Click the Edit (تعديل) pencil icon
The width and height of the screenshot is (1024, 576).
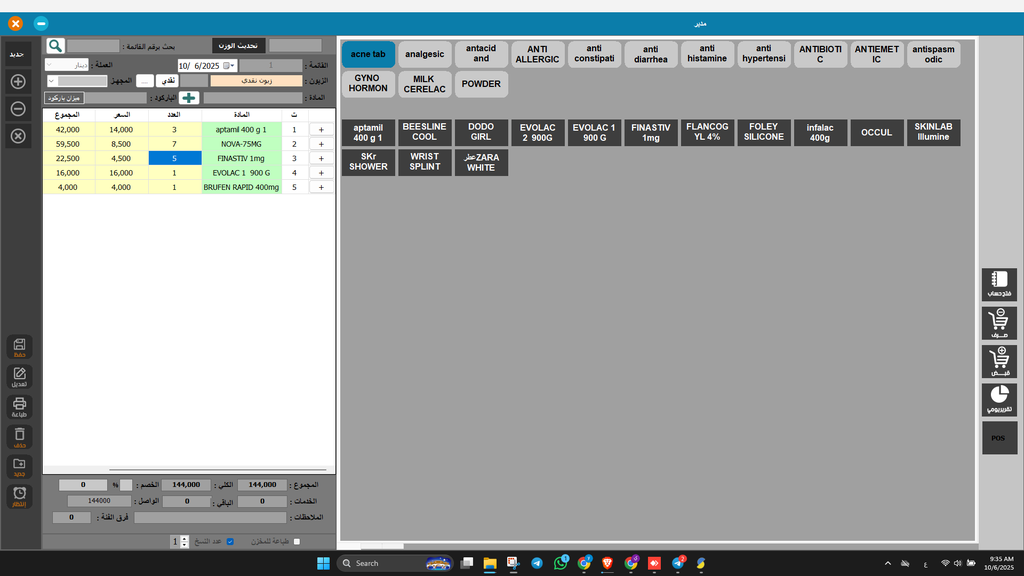(19, 377)
